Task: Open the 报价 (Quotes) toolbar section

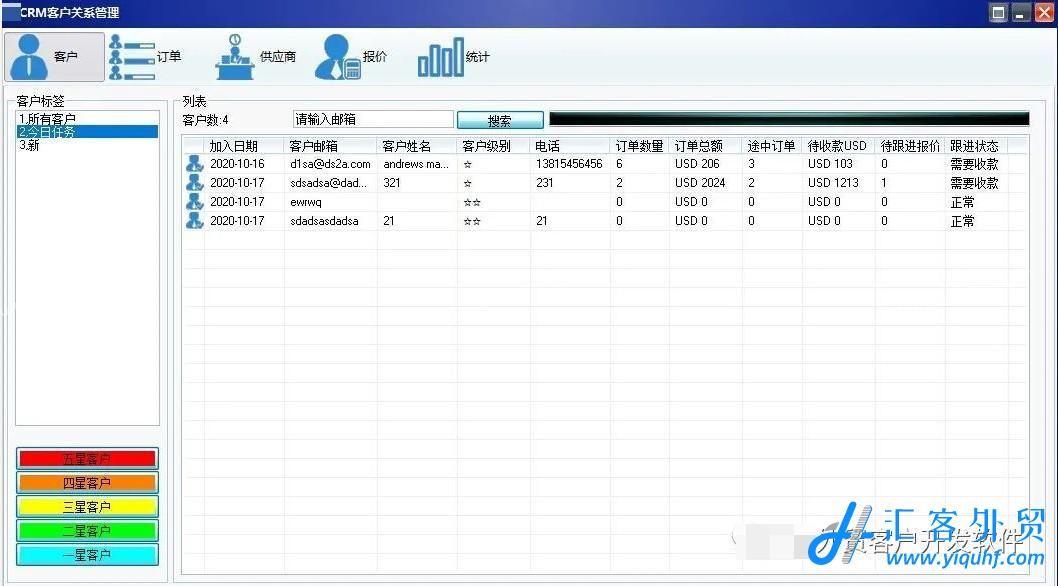Action: tap(352, 57)
